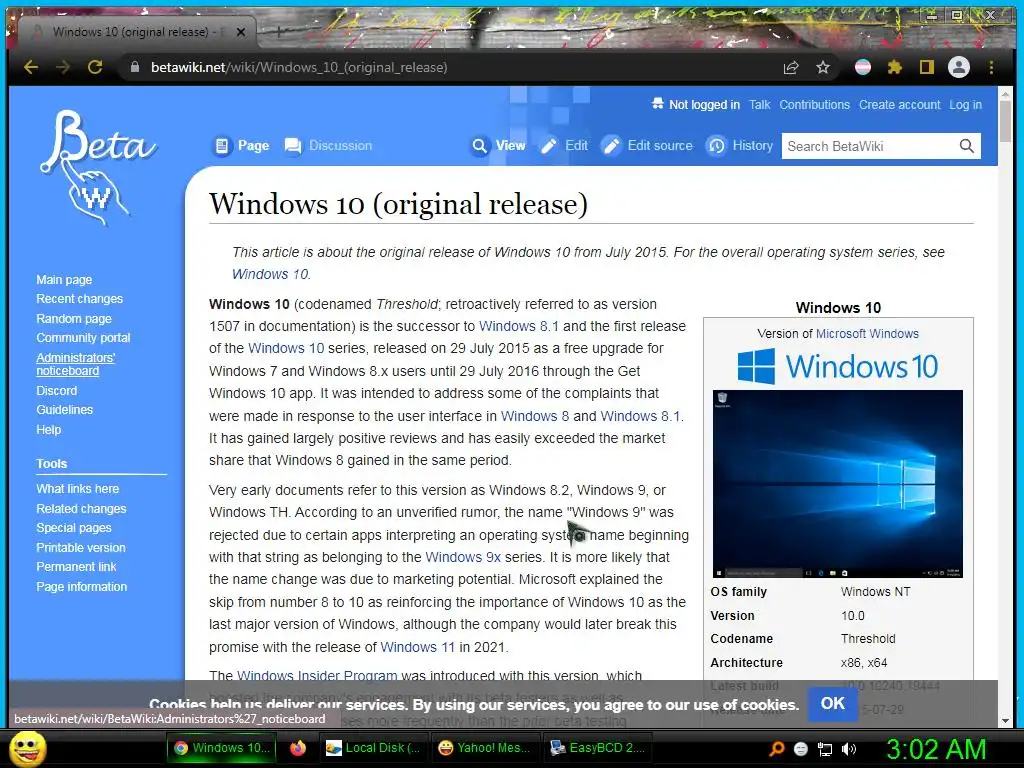
Task: Open Chrome three-dot menu
Action: point(991,67)
